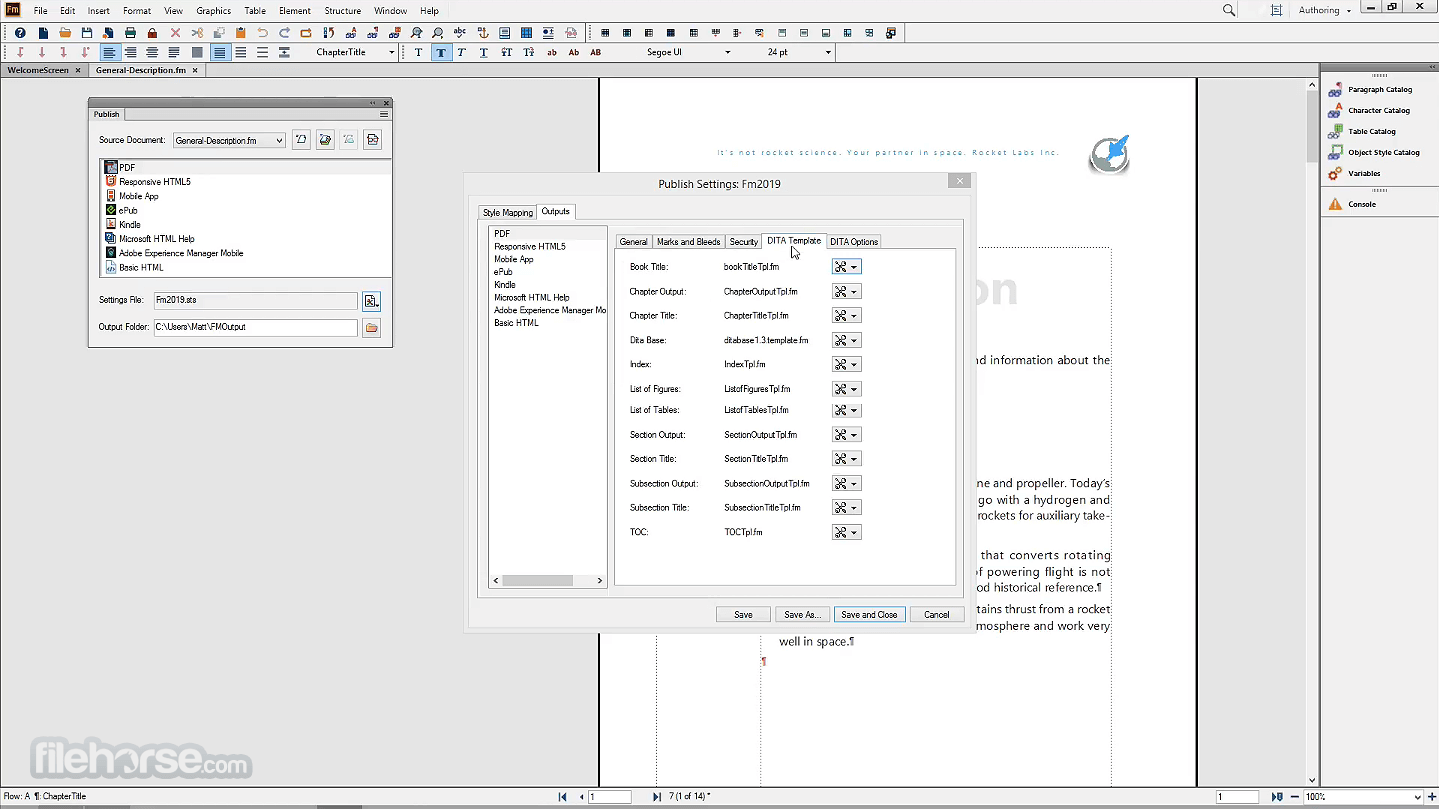The height and width of the screenshot is (809, 1439).
Task: Cancel the Publish Settings dialog
Action: coord(936,615)
